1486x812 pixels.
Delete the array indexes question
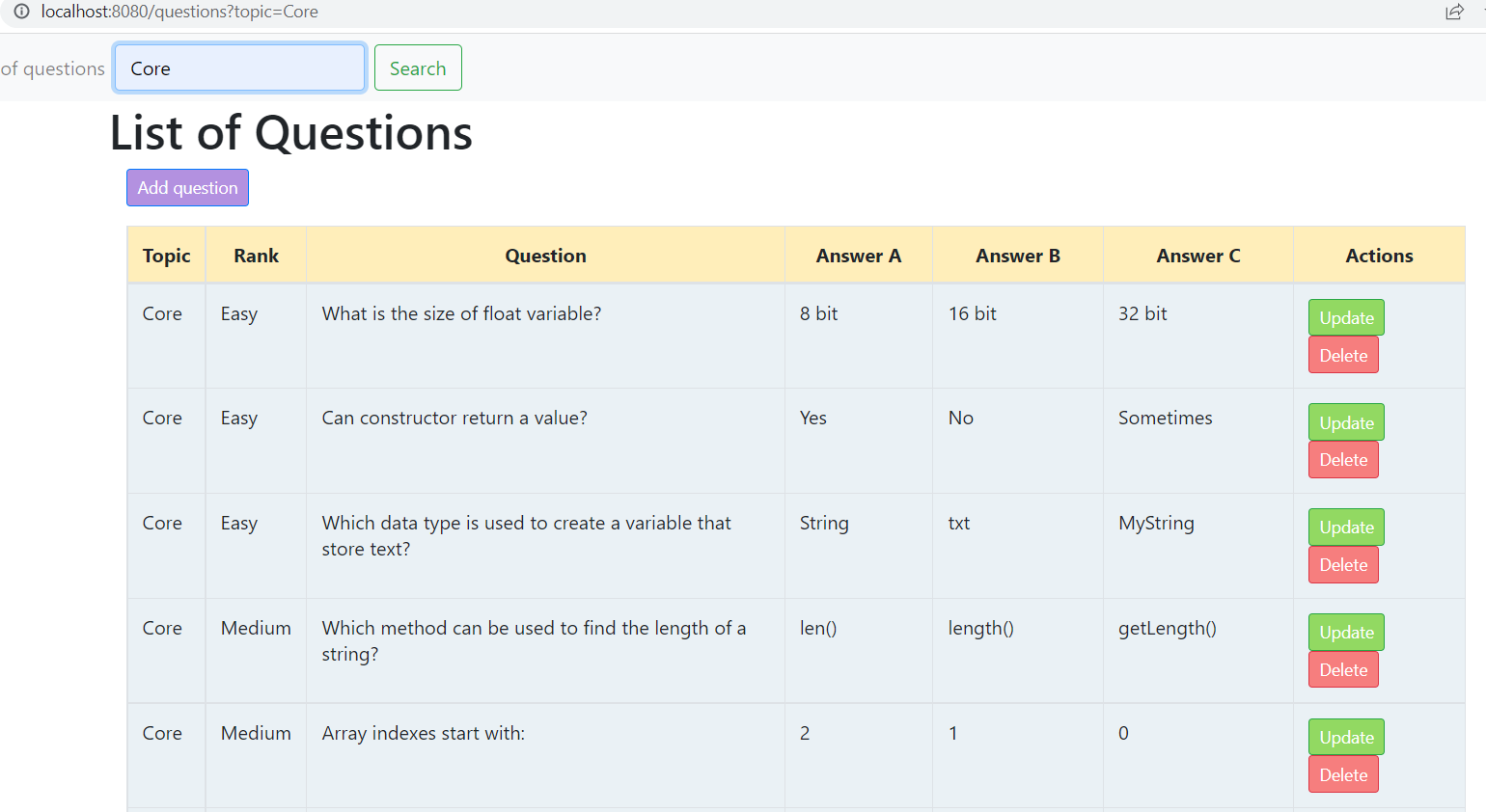click(x=1343, y=775)
